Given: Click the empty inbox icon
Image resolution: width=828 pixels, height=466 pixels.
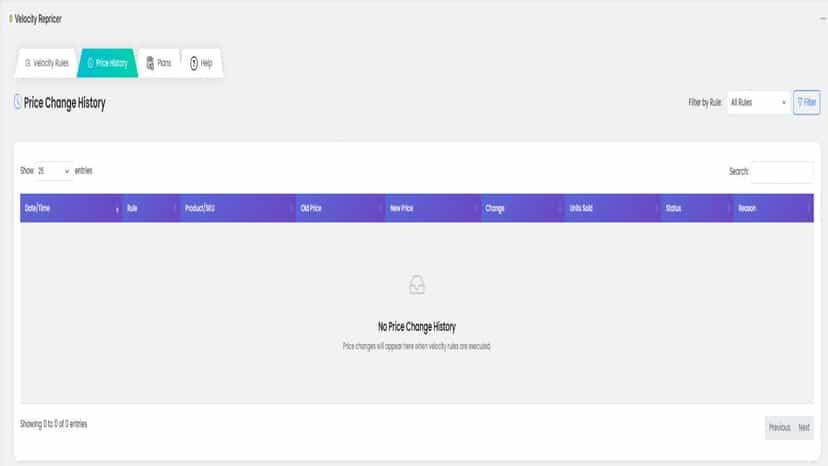Looking at the screenshot, I should tap(417, 285).
